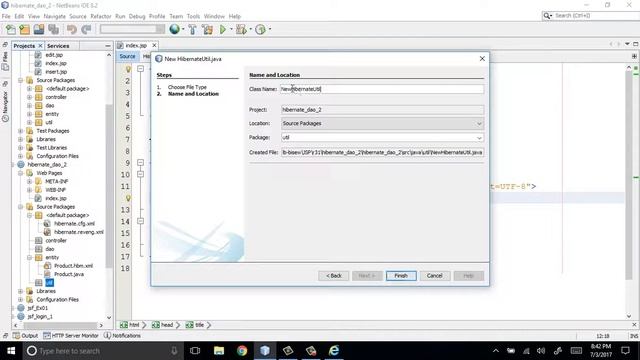Click the Open Project toolbar icon

39,29
